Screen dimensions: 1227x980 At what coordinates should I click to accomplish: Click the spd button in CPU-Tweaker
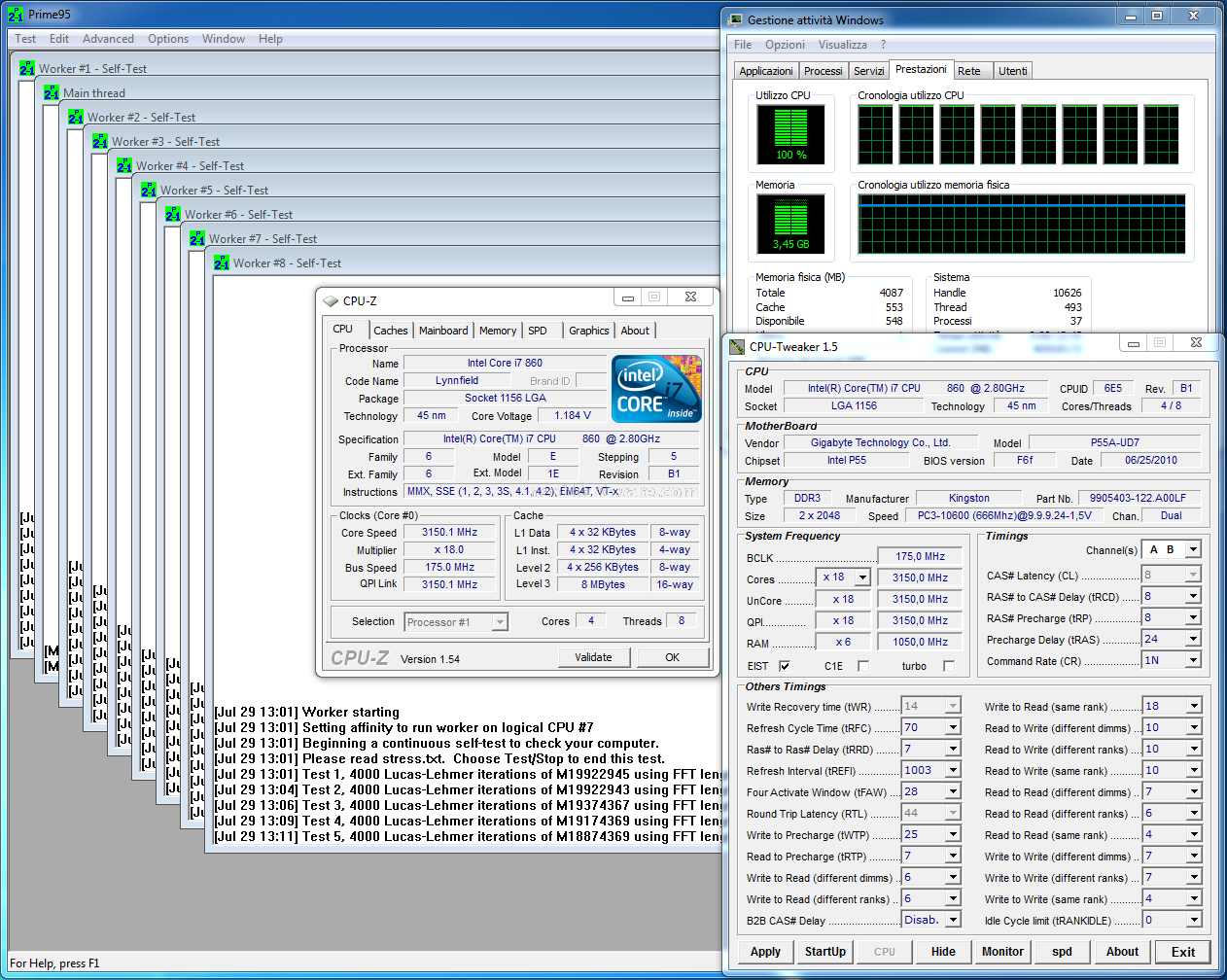pyautogui.click(x=1062, y=952)
